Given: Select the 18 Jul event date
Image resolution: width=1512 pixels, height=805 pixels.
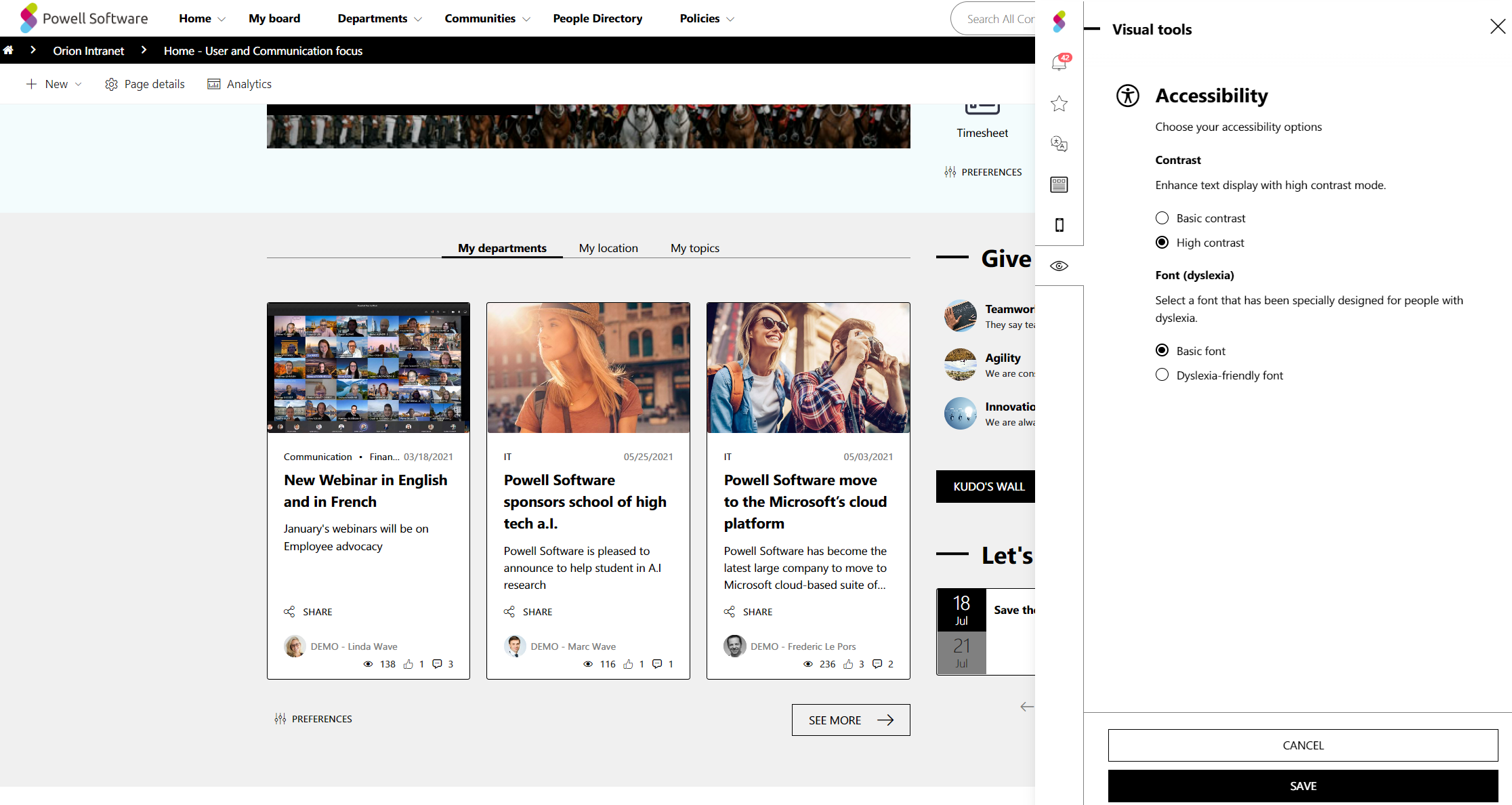Looking at the screenshot, I should click(x=961, y=610).
